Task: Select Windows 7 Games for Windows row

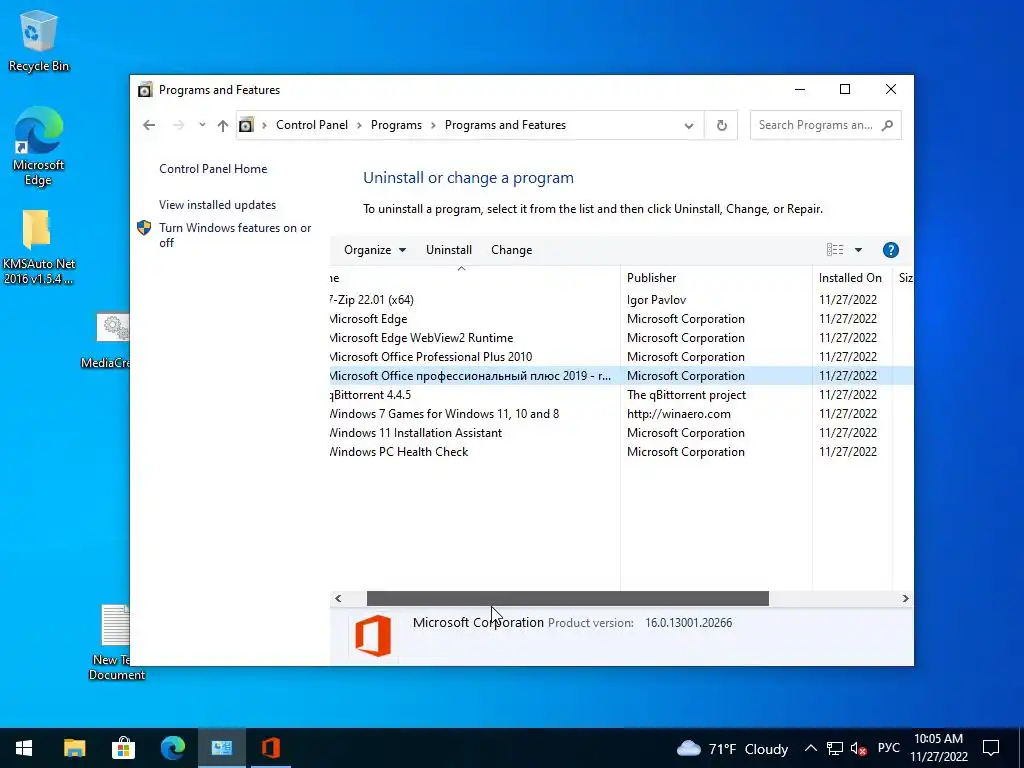Action: click(x=622, y=413)
